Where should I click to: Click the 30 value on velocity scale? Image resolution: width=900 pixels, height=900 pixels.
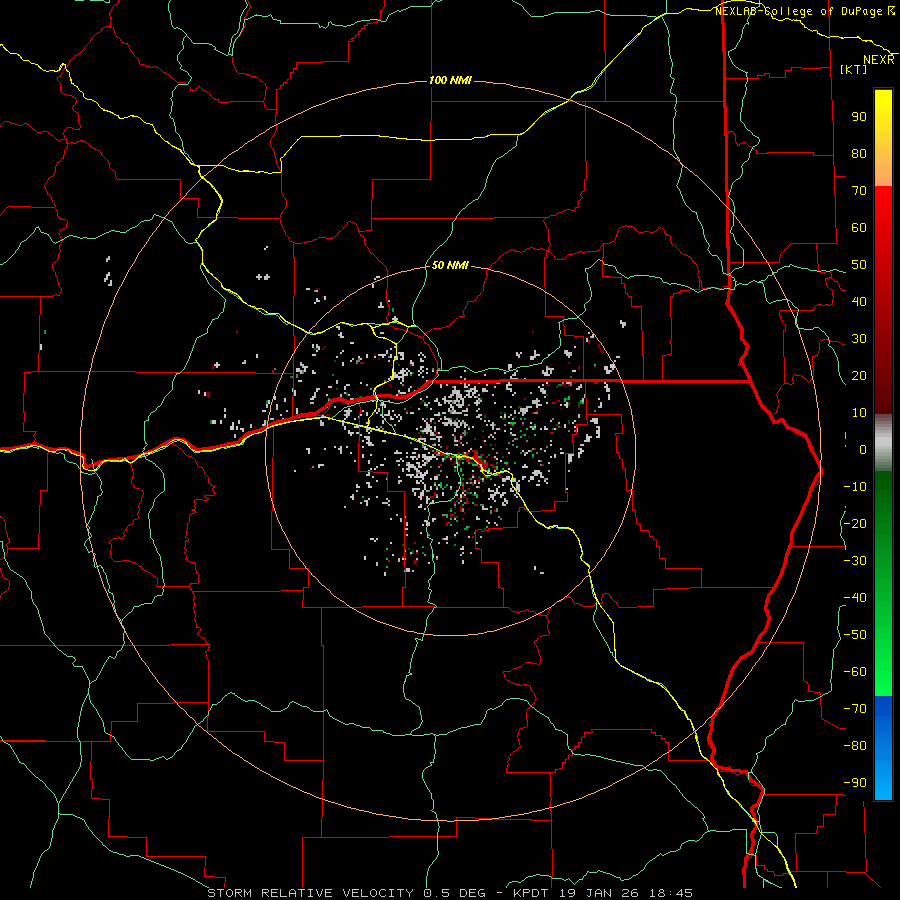[859, 339]
